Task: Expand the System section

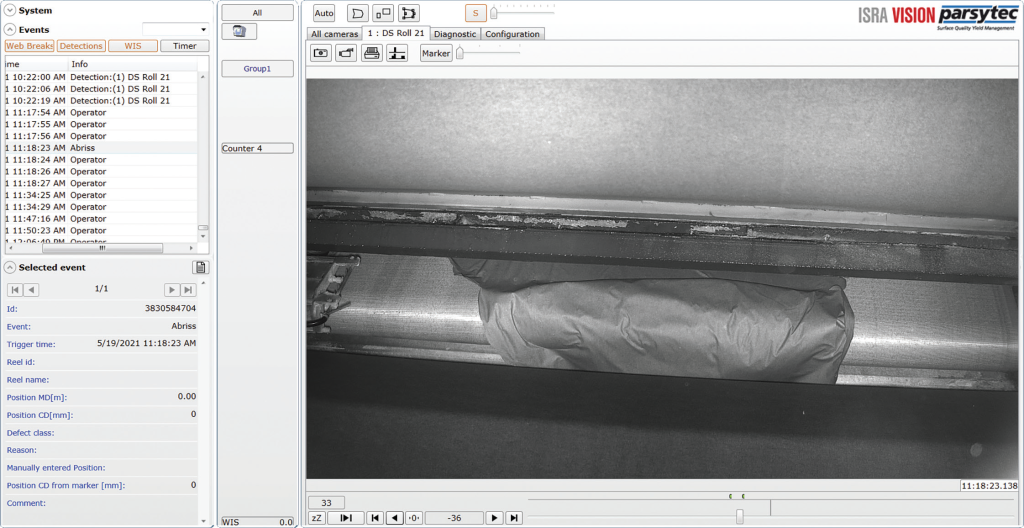Action: 10,10
